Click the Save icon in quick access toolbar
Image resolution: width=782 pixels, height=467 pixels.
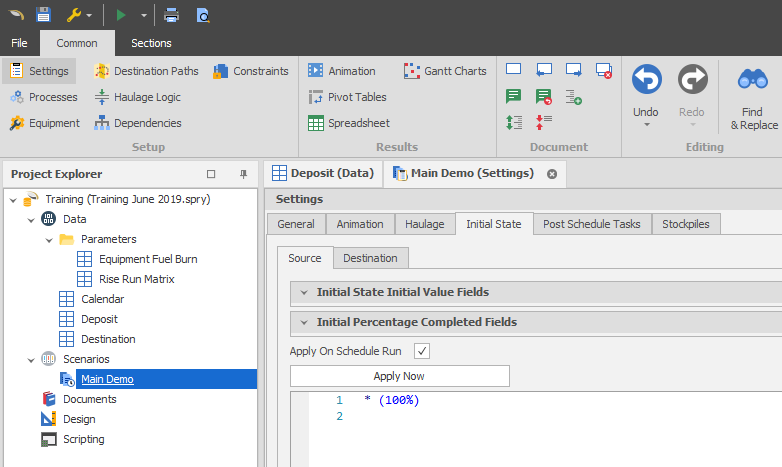pos(43,15)
